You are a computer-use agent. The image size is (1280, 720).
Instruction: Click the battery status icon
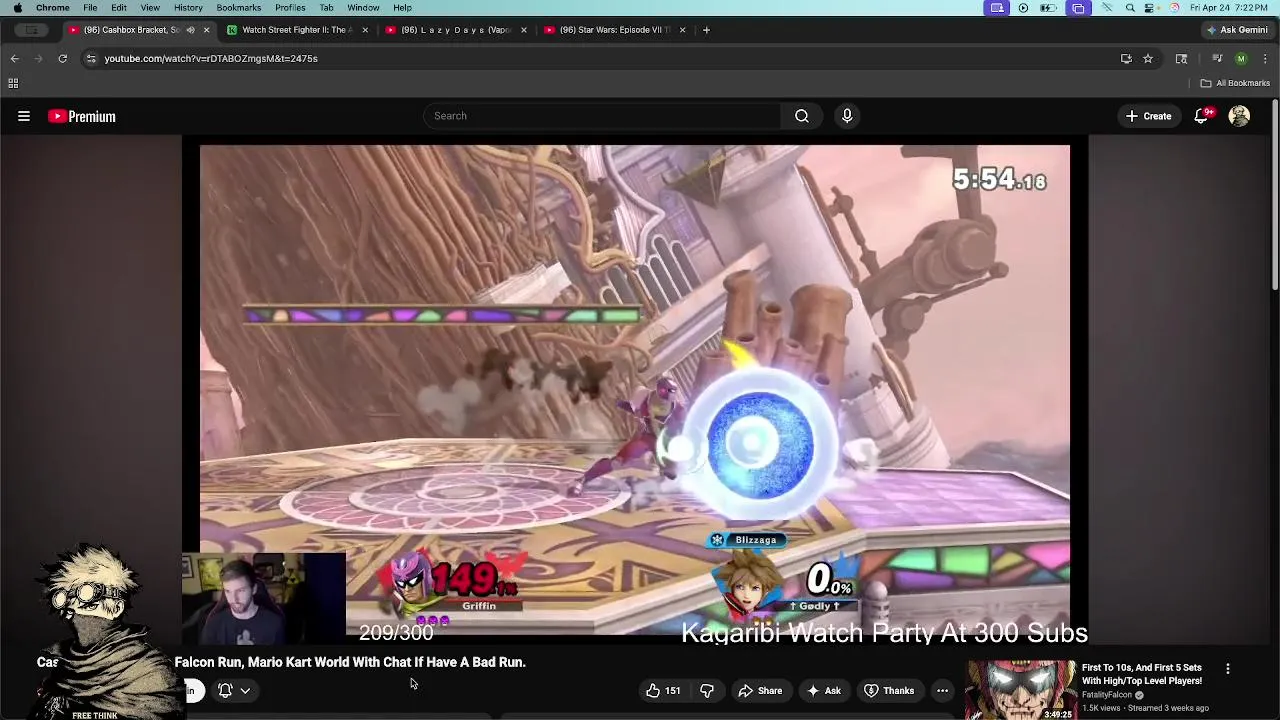(x=1048, y=8)
